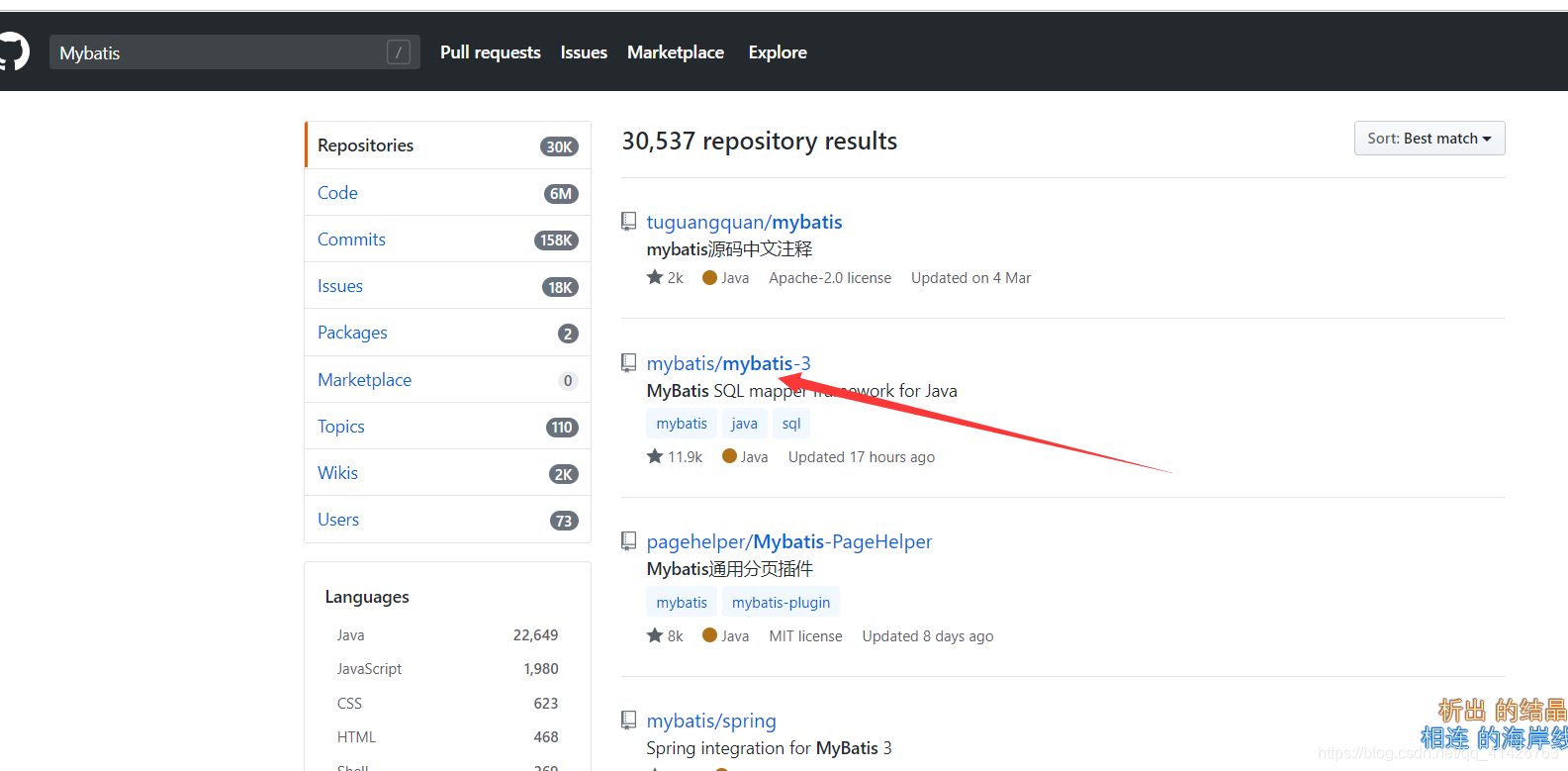Image resolution: width=1568 pixels, height=771 pixels.
Task: Focus the Mybatis search field
Action: pyautogui.click(x=234, y=52)
